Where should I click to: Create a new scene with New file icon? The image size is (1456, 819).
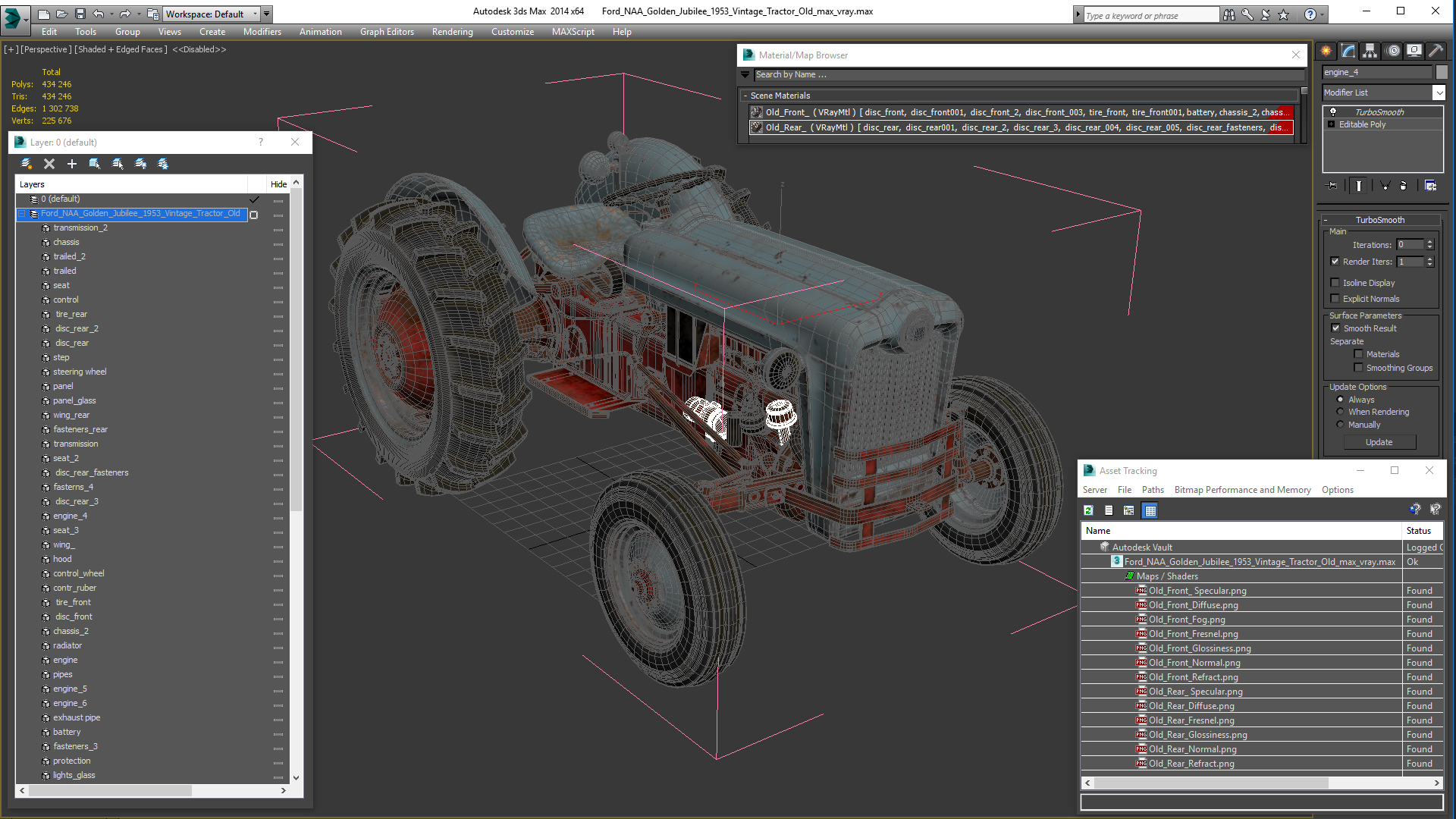coord(44,14)
